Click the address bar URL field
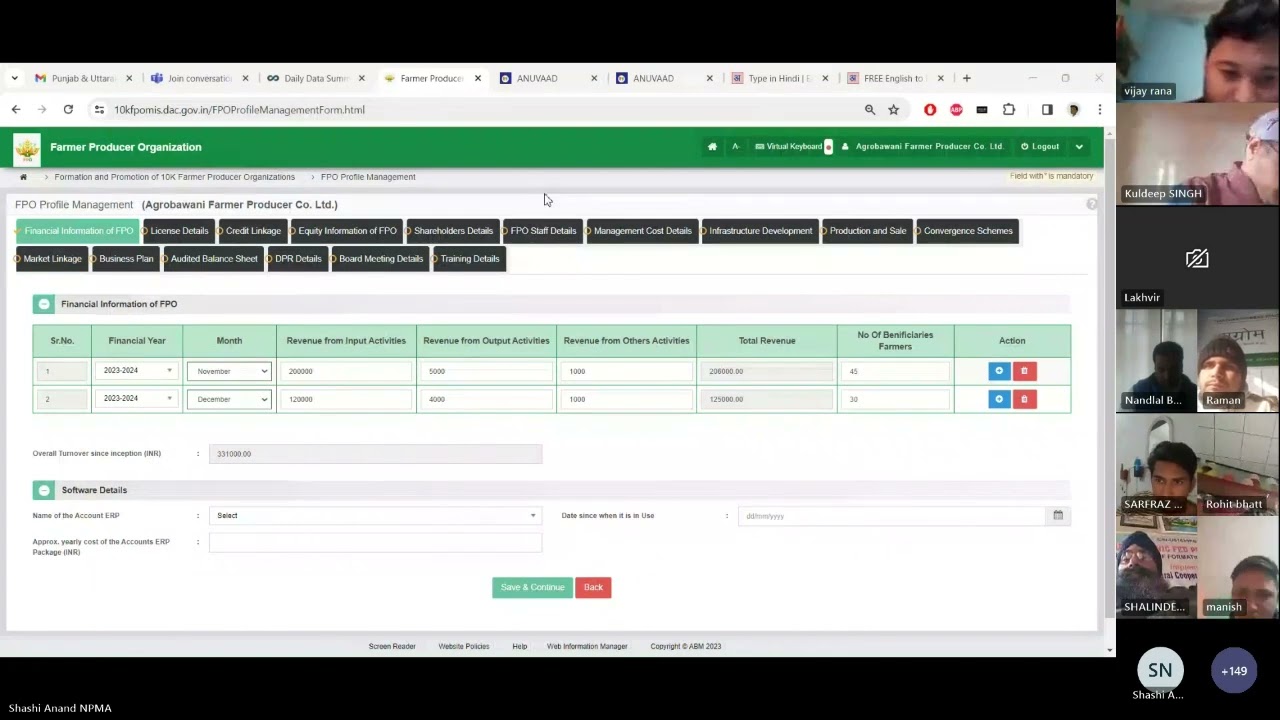 pyautogui.click(x=480, y=110)
